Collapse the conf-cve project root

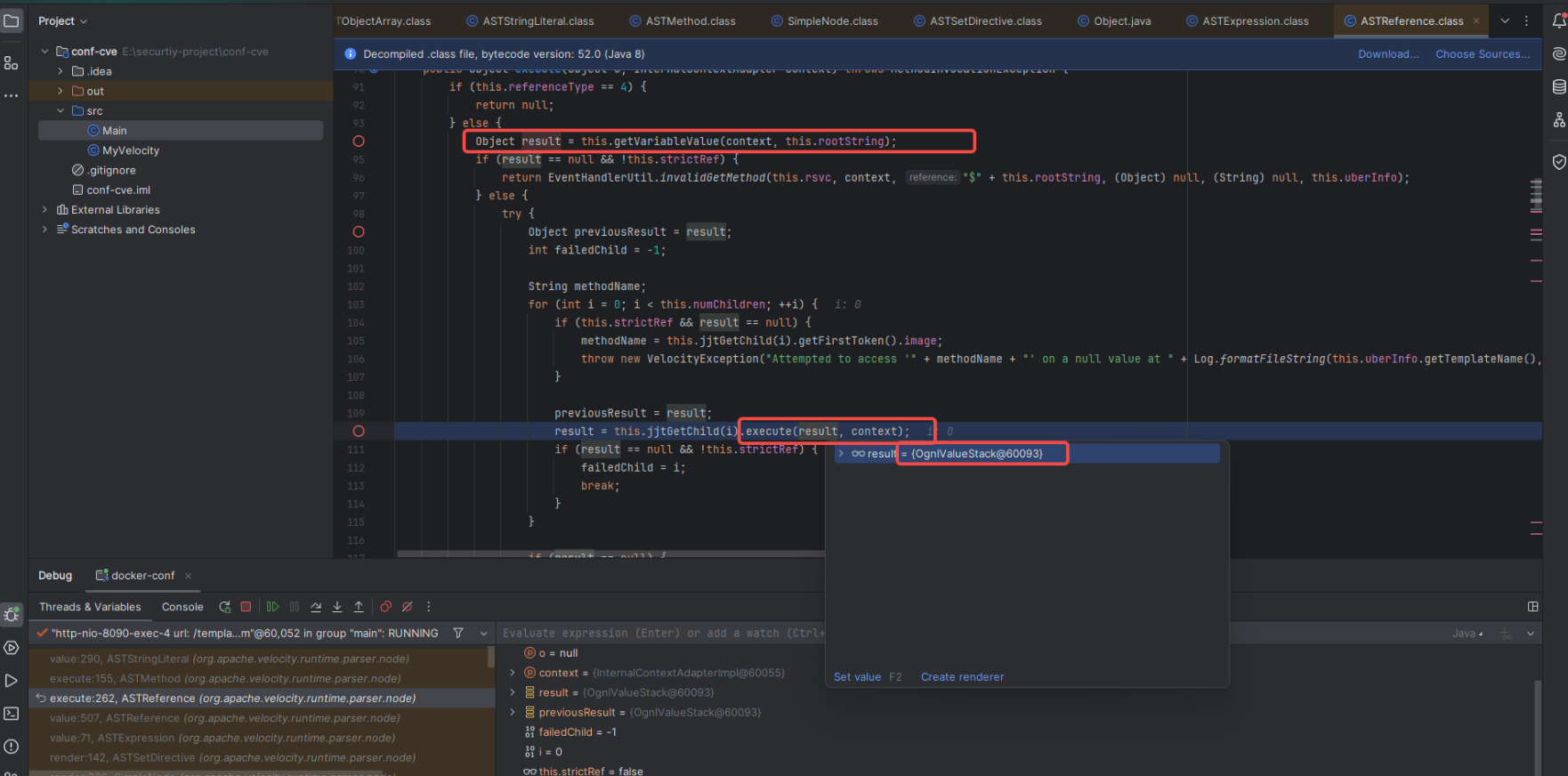(x=44, y=52)
